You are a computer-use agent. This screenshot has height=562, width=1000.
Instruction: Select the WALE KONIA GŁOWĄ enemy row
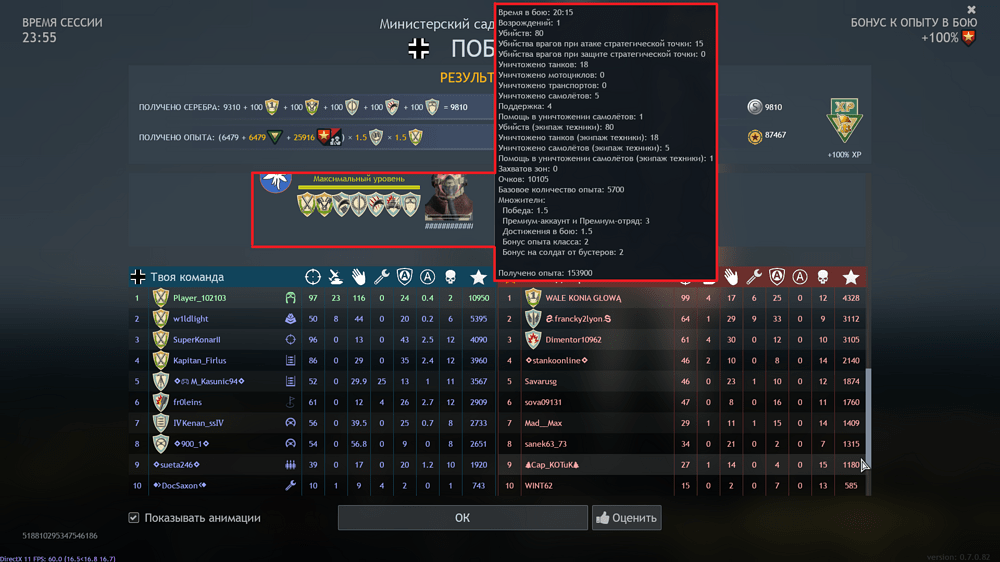tap(682, 298)
